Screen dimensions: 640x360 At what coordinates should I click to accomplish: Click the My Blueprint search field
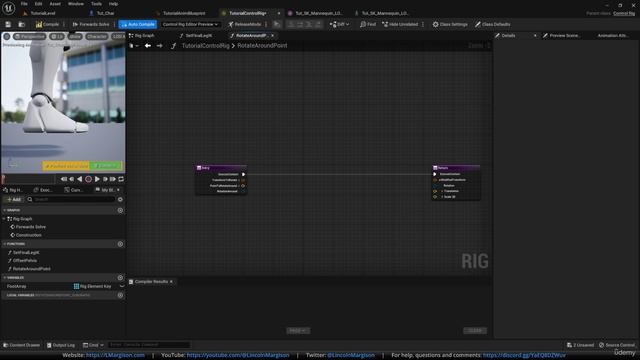click(x=71, y=200)
